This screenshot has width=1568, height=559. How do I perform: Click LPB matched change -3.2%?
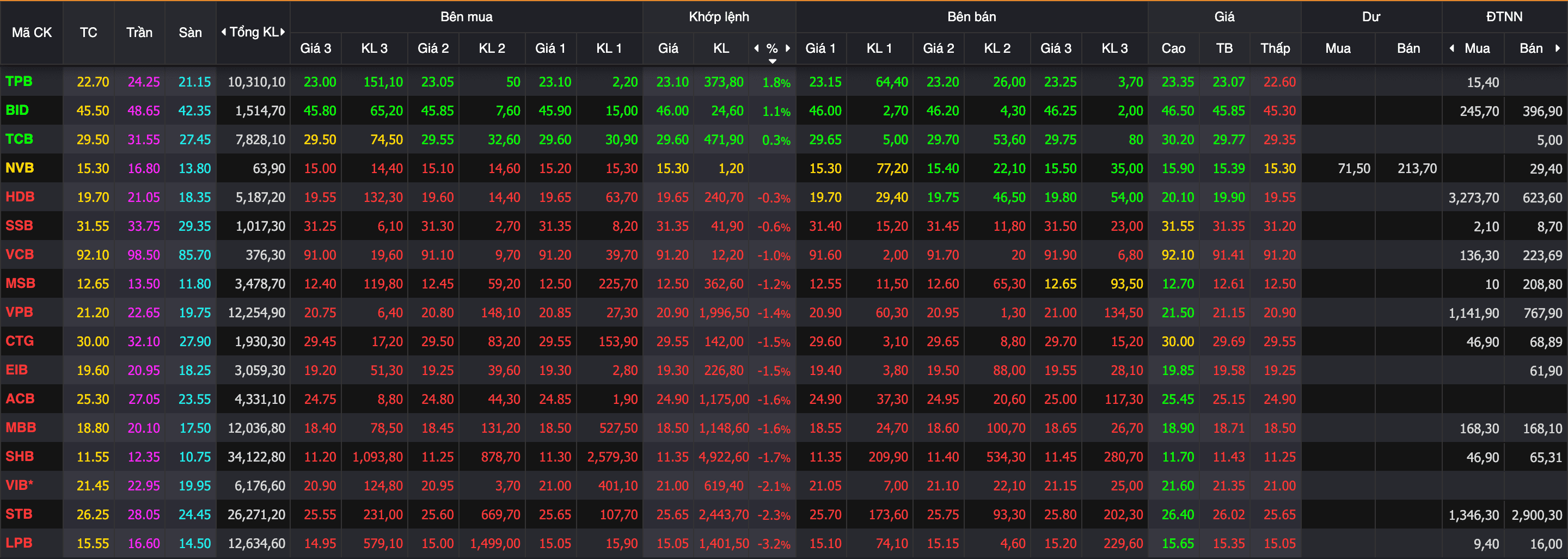point(774,544)
